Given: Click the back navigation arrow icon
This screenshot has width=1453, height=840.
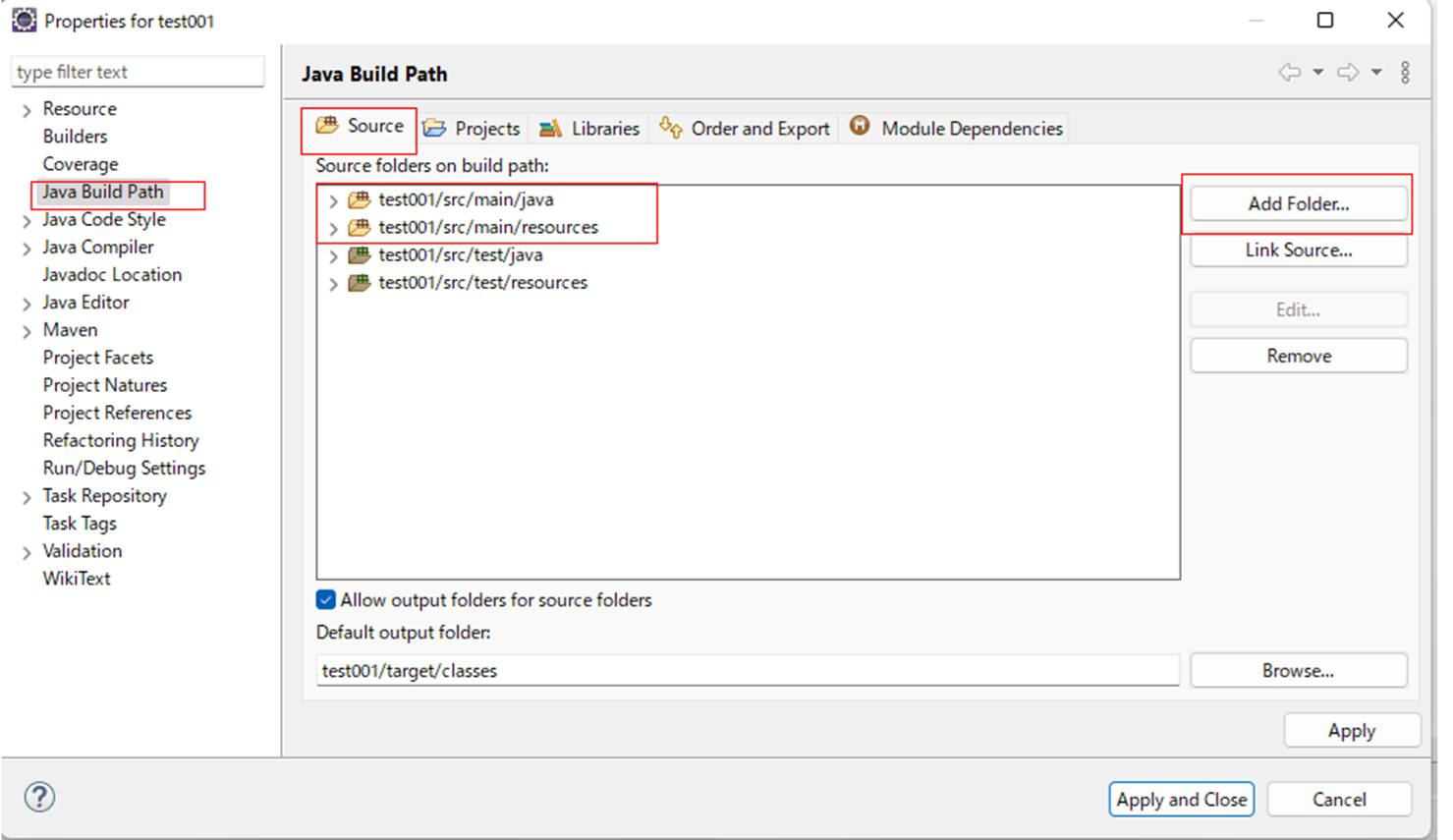Looking at the screenshot, I should pos(1292,71).
